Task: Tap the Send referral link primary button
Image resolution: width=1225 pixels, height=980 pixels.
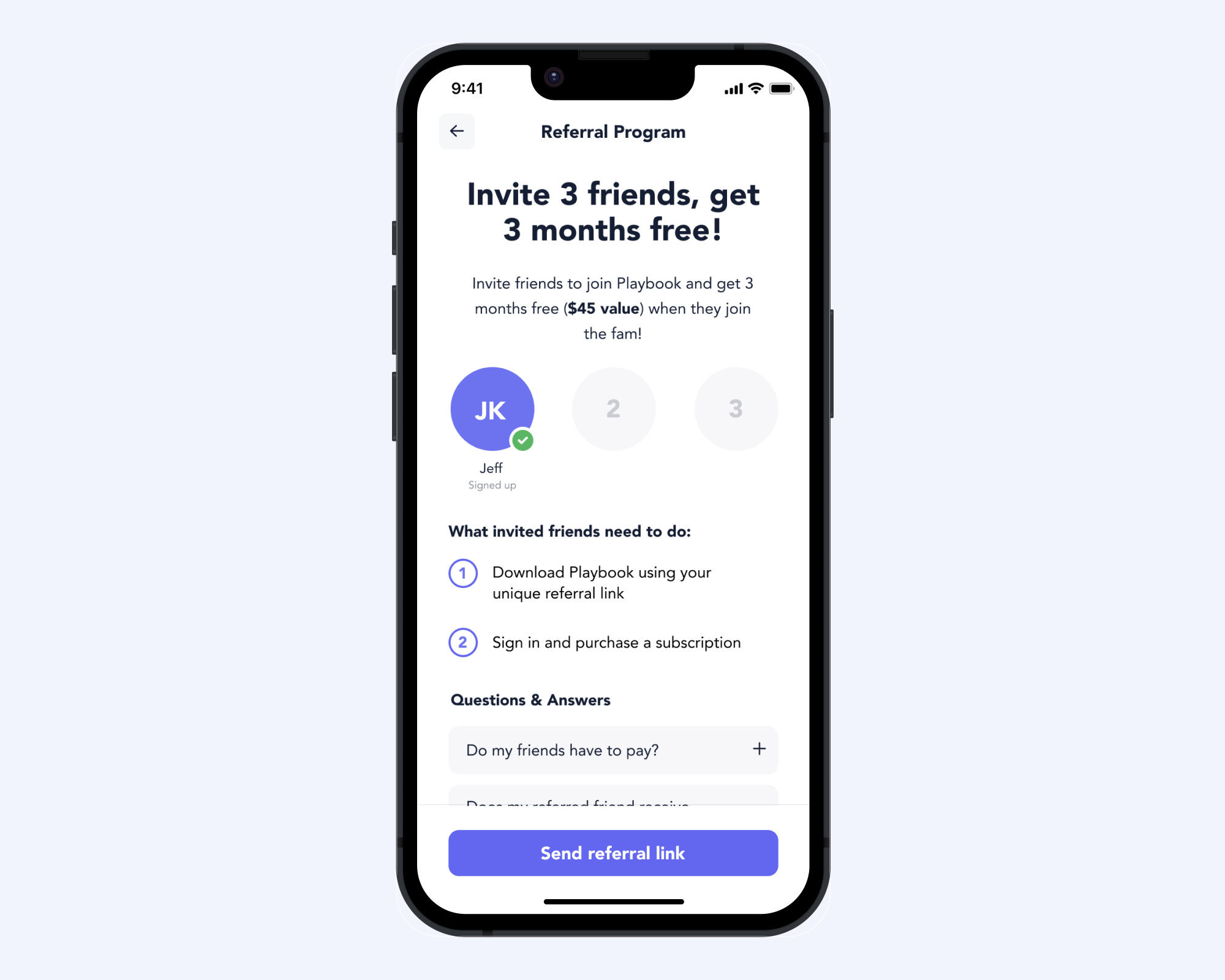Action: pos(613,853)
